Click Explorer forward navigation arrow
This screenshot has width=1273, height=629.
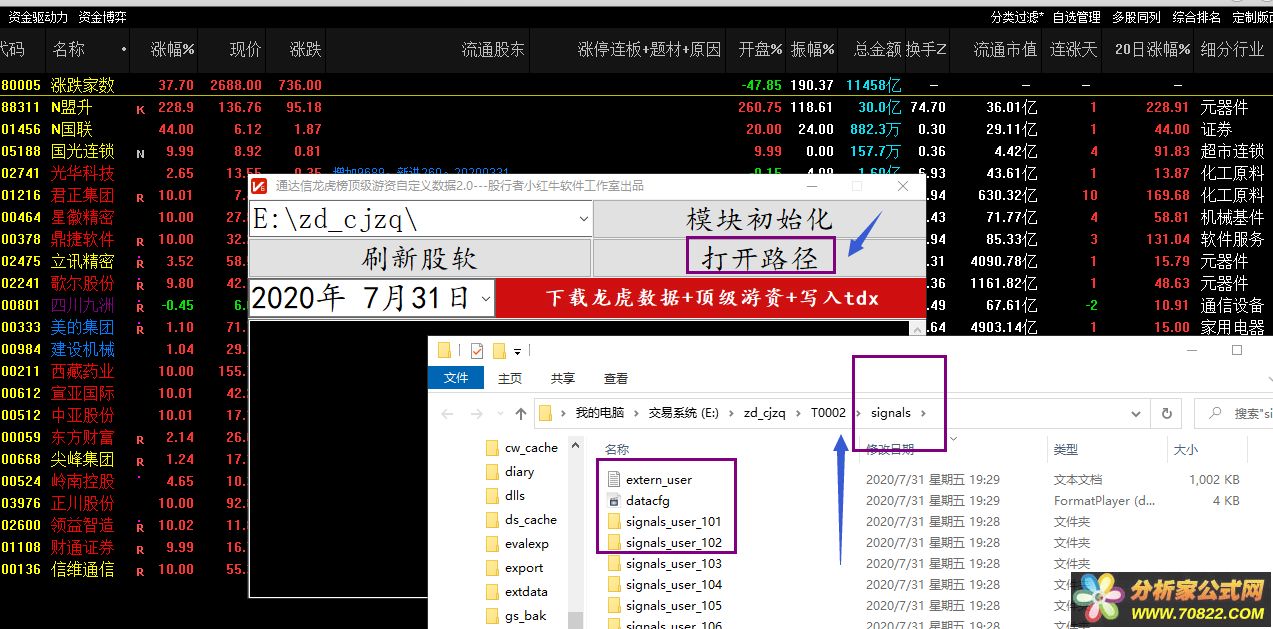[x=476, y=413]
